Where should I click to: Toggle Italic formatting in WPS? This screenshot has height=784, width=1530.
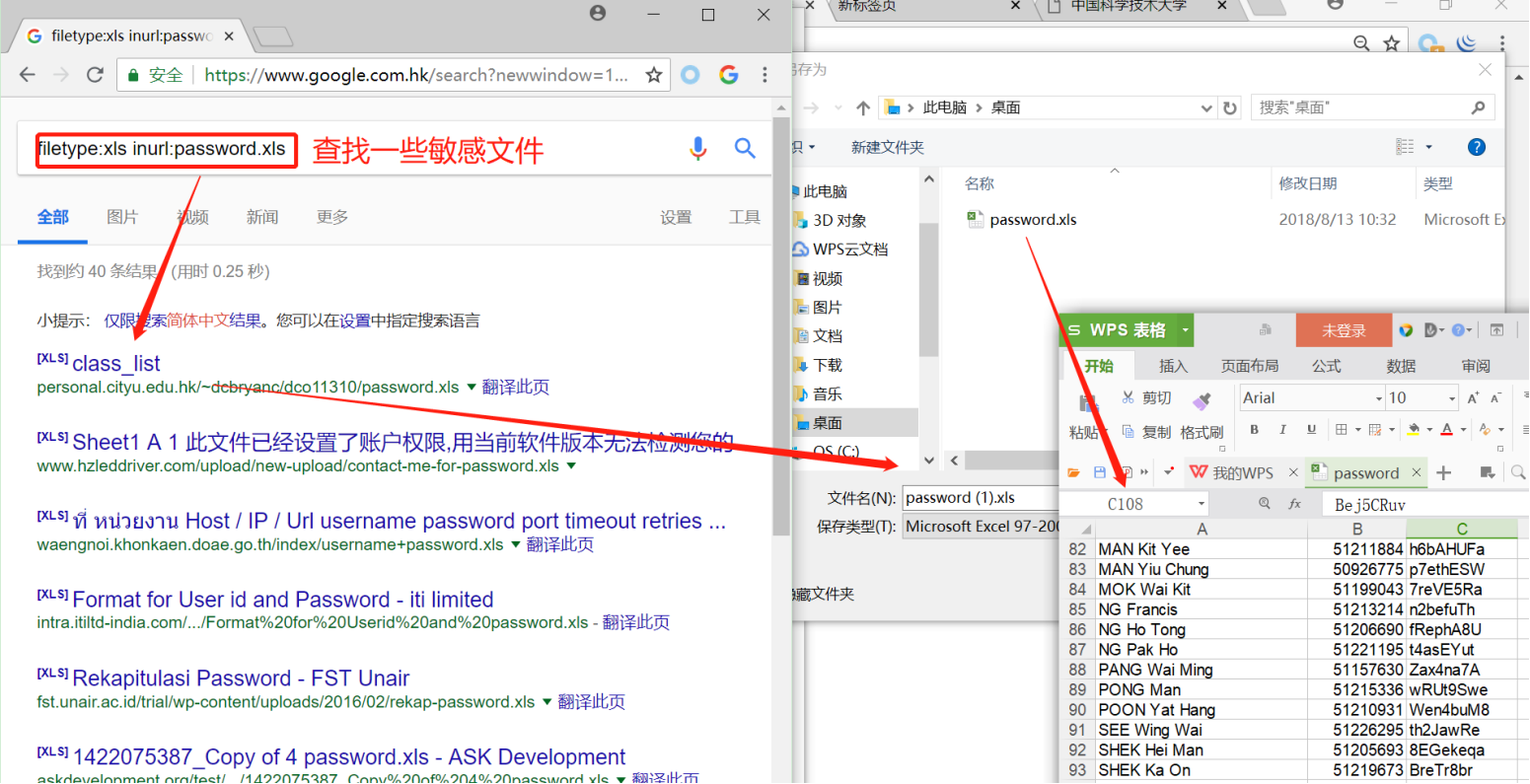1282,429
